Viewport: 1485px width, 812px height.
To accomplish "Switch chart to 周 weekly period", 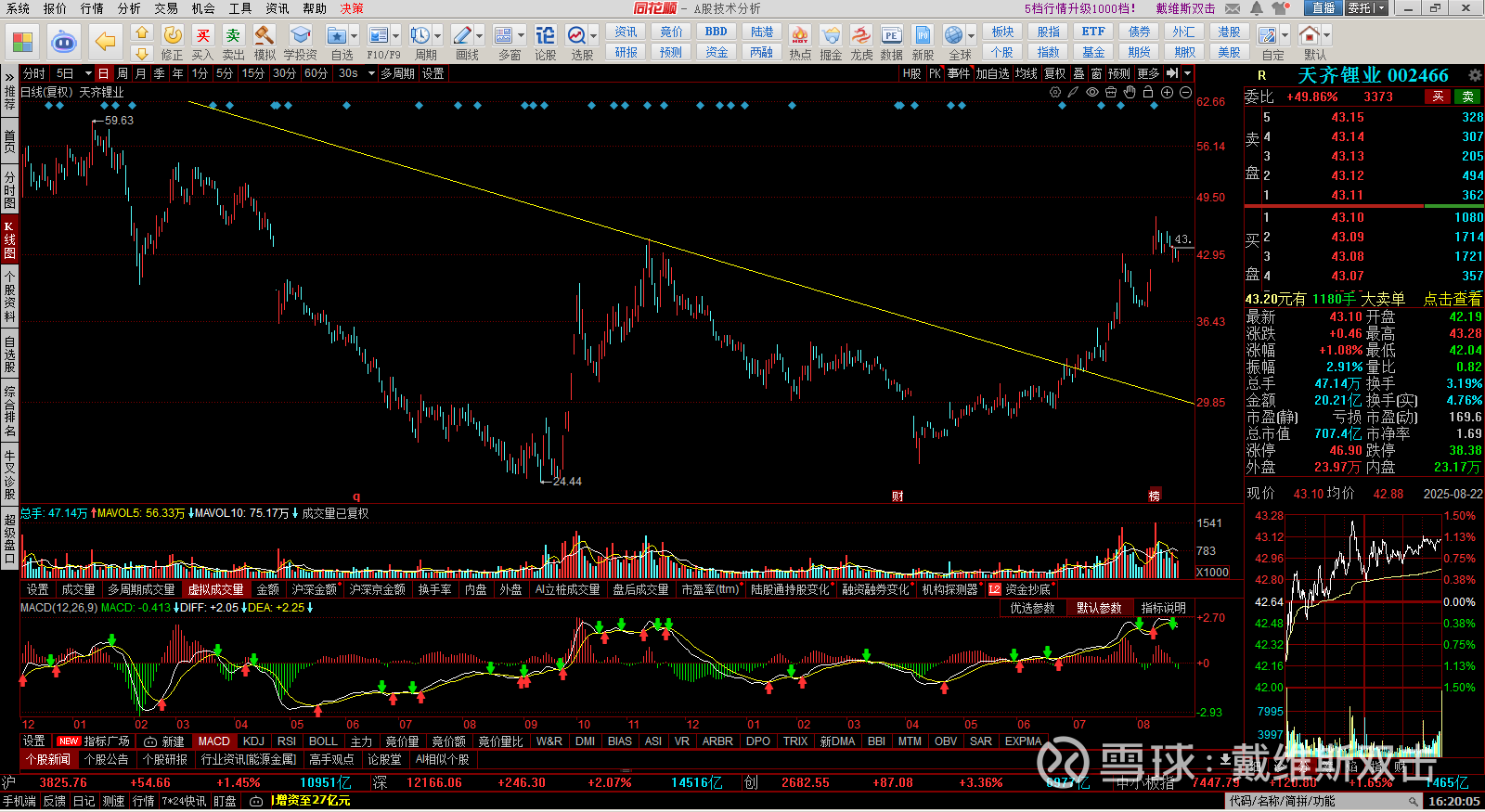I will click(x=123, y=73).
